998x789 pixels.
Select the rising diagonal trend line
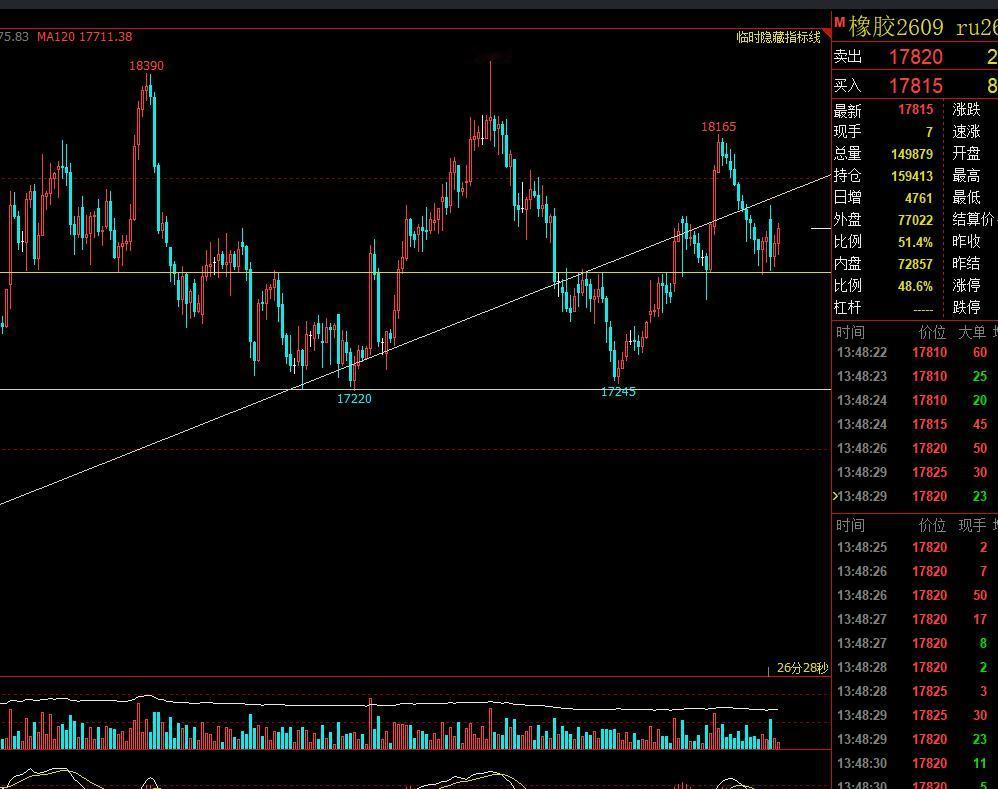(x=416, y=340)
